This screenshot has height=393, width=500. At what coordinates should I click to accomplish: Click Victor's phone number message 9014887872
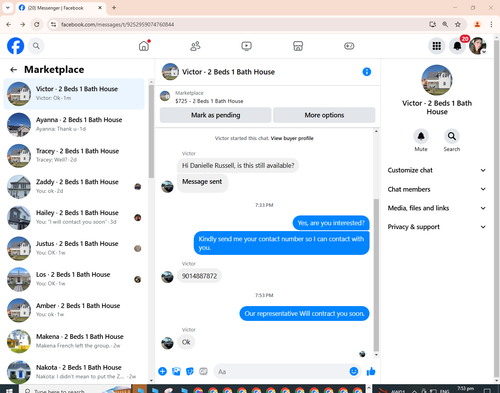[199, 276]
